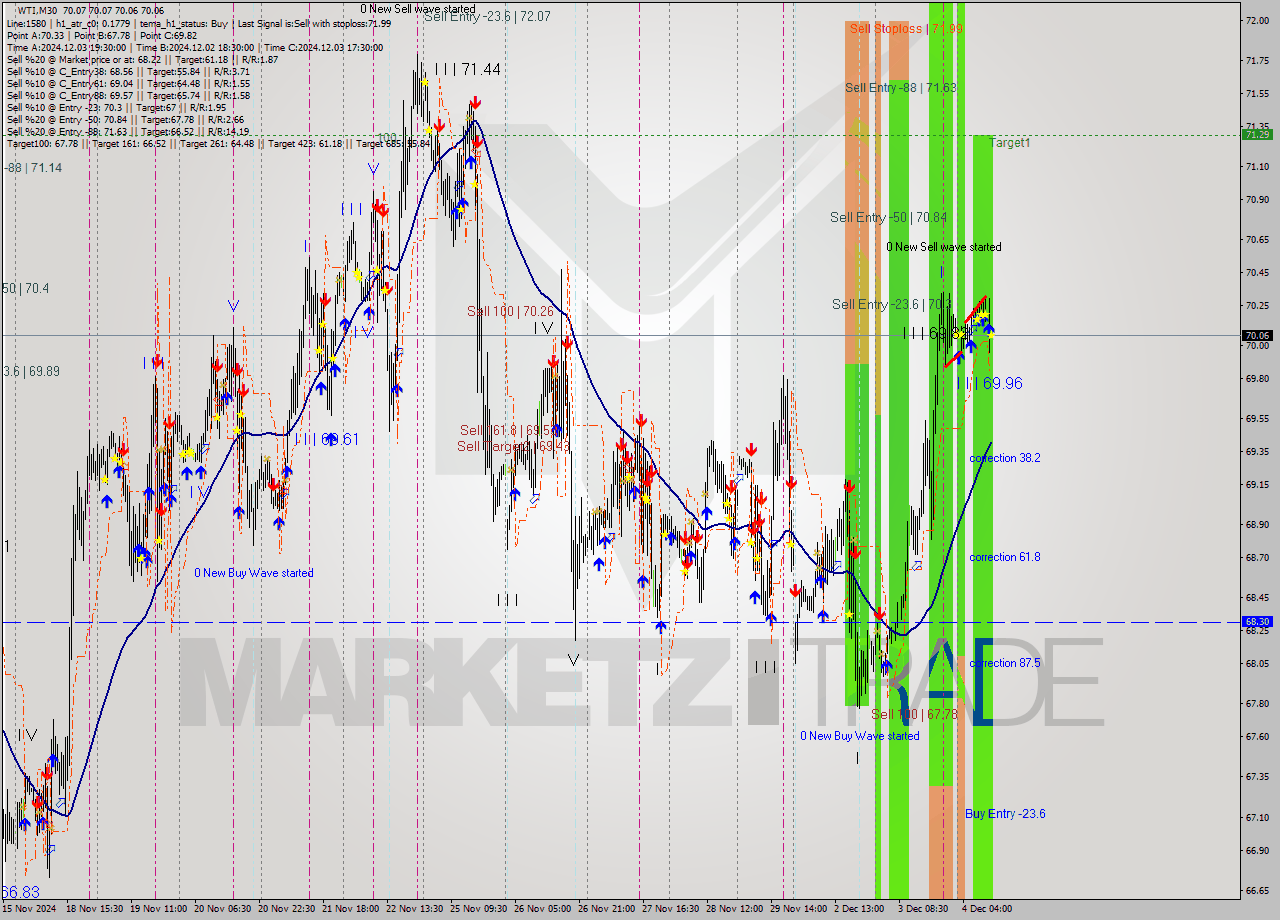Click the '-88 | 71.14' level label

tap(33, 168)
